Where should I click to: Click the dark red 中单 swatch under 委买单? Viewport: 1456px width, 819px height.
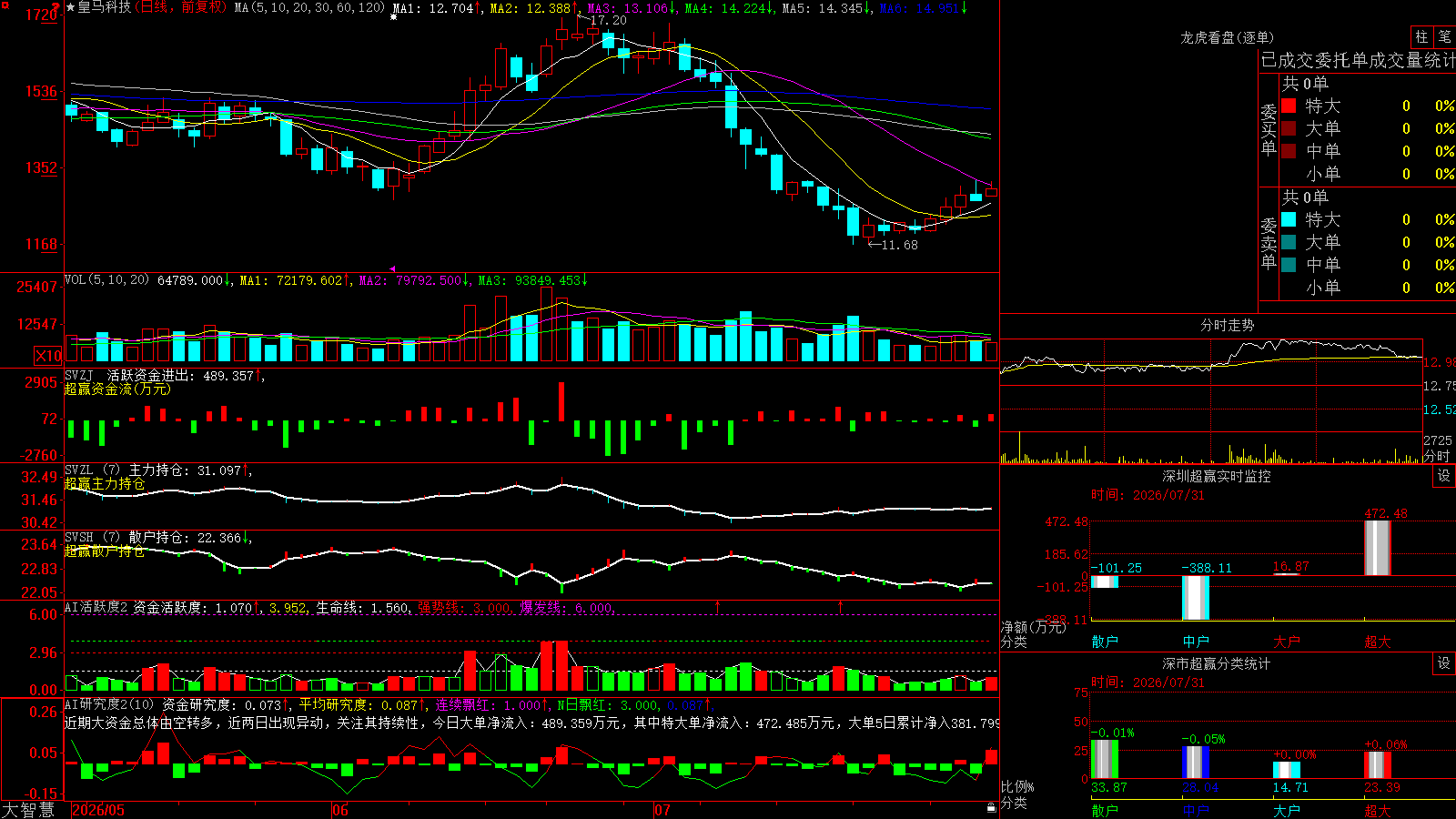pyautogui.click(x=1289, y=151)
